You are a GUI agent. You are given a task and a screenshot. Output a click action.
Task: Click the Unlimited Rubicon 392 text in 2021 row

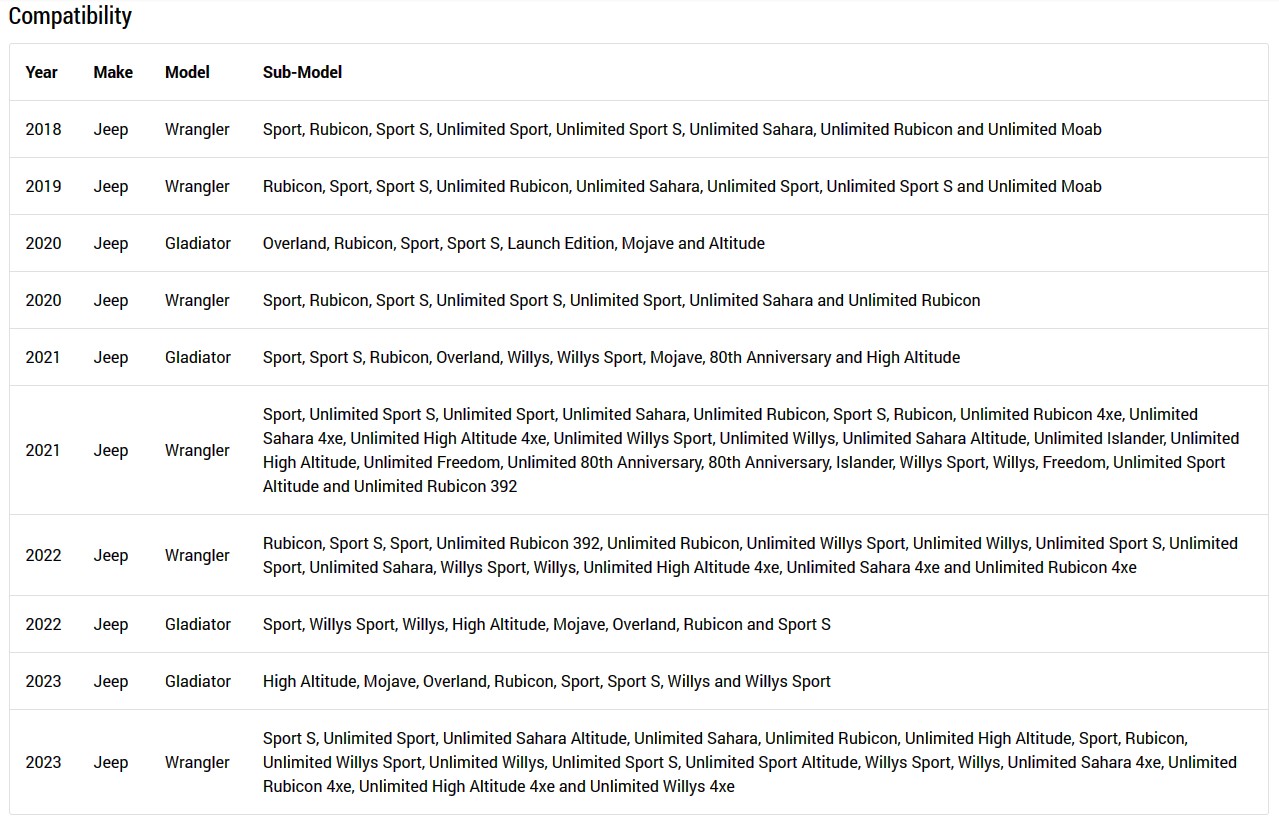pyautogui.click(x=436, y=486)
